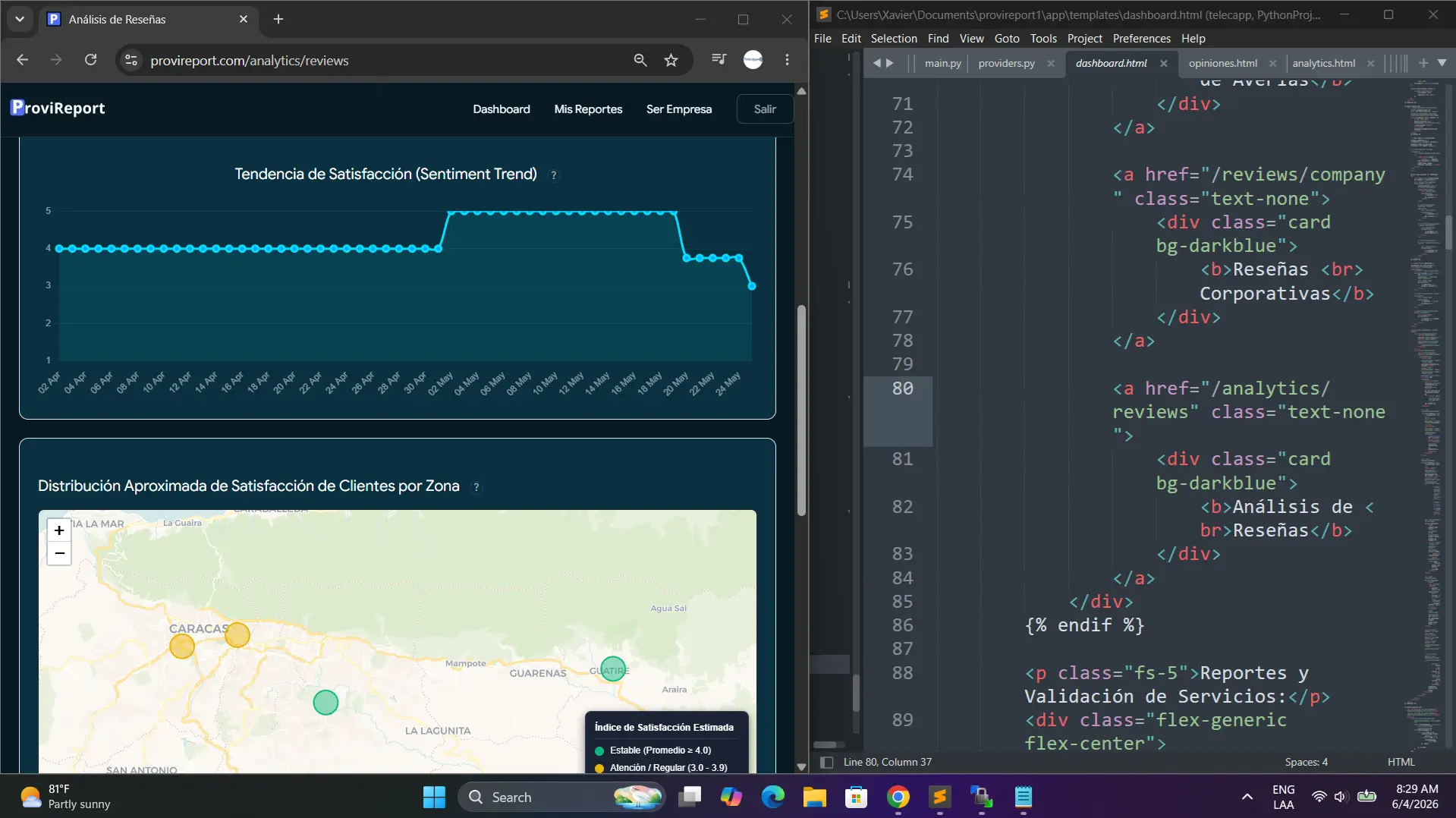
Task: Switch to the providers.py tab
Action: (1006, 63)
